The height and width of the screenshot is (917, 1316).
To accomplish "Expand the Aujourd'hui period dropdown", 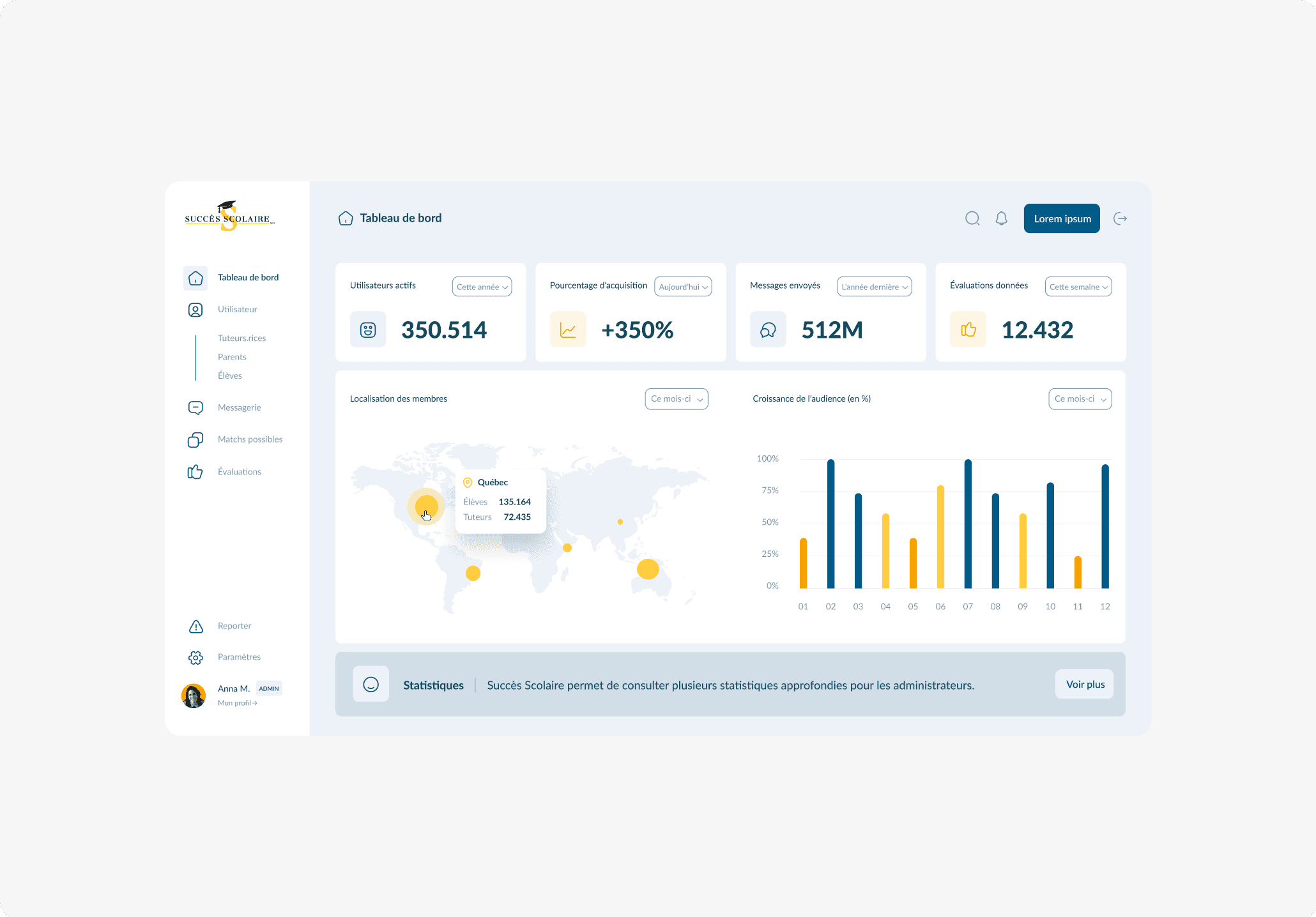I will click(683, 287).
